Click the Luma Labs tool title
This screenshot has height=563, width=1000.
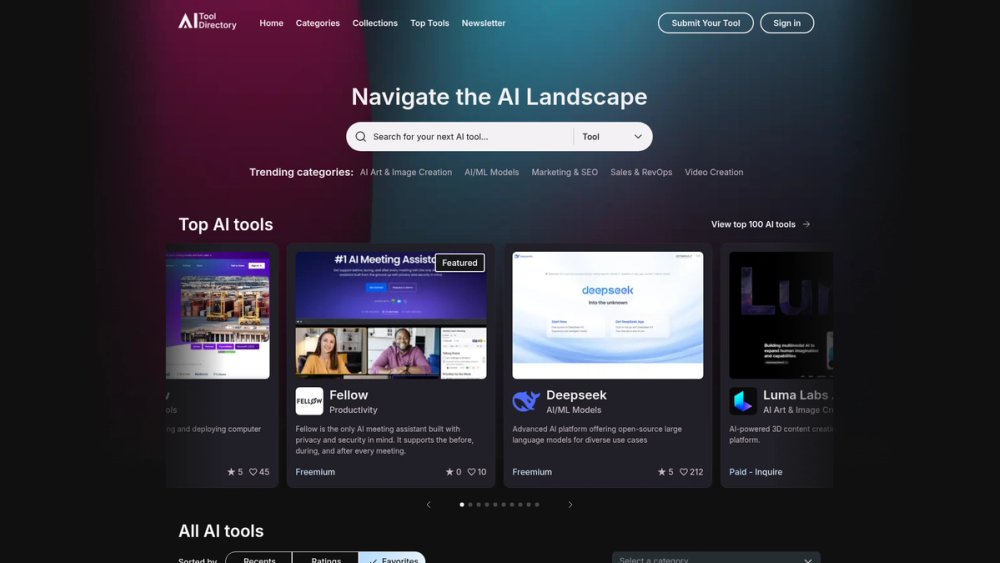(797, 395)
